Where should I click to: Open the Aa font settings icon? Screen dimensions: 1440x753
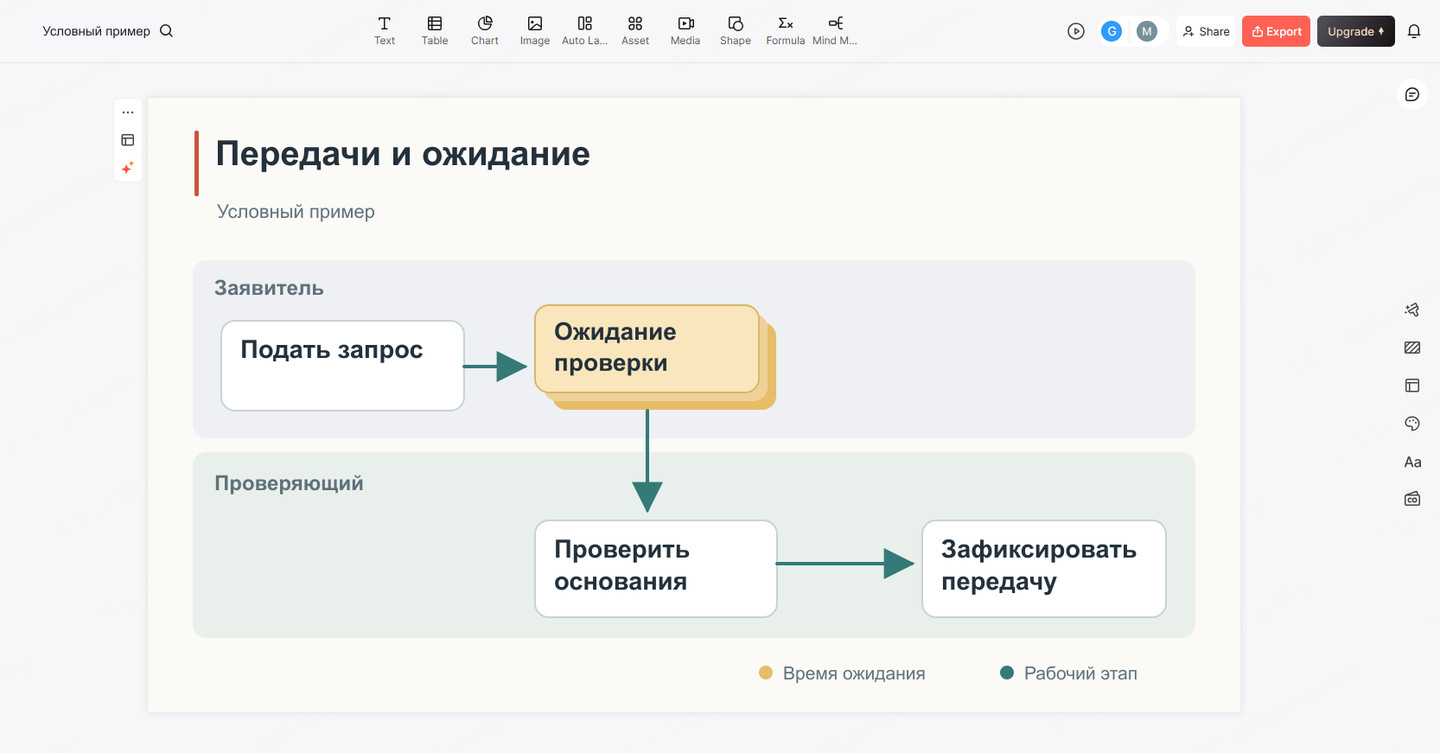(x=1412, y=462)
